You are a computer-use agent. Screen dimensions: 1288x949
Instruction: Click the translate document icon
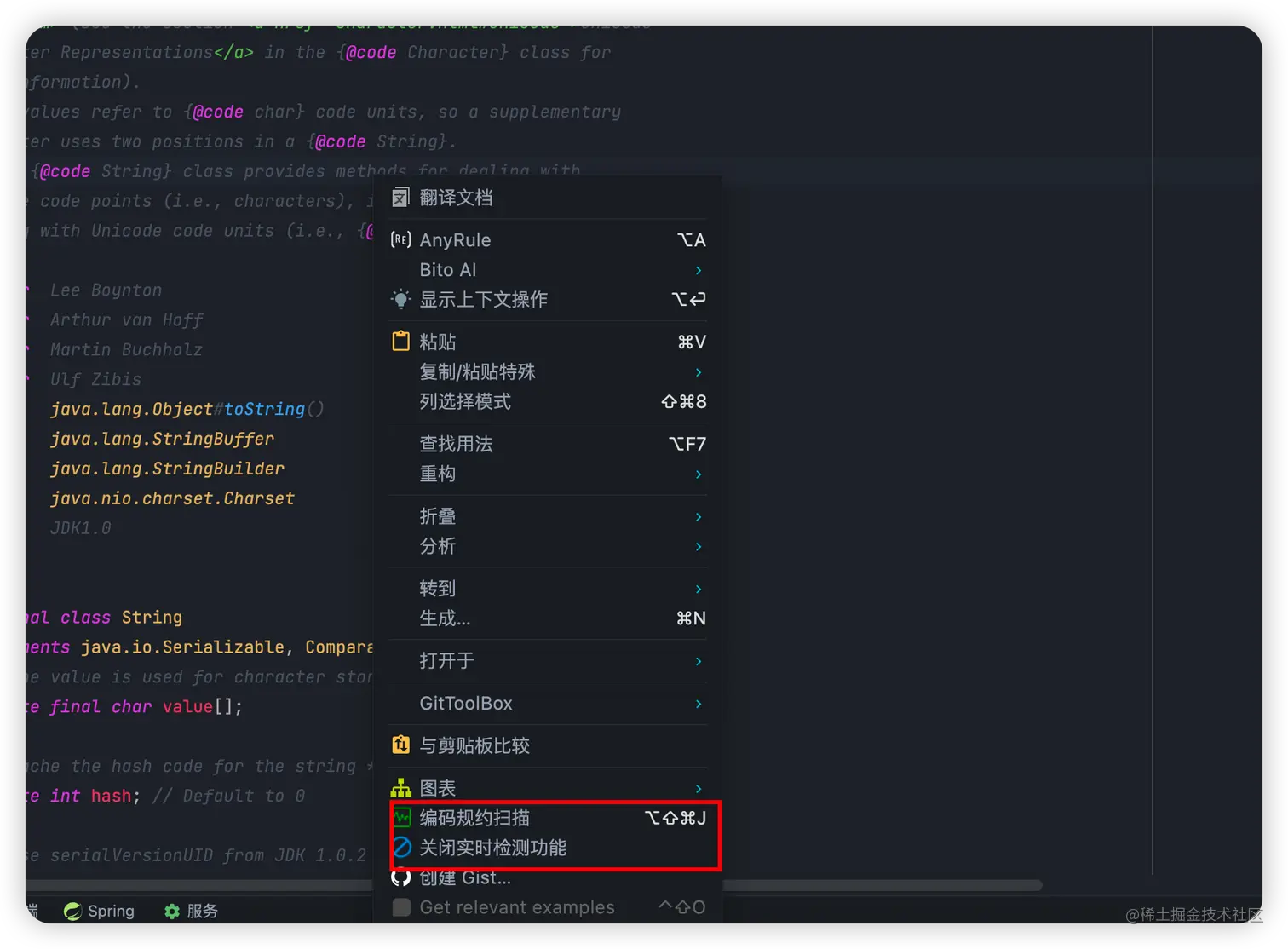[400, 198]
